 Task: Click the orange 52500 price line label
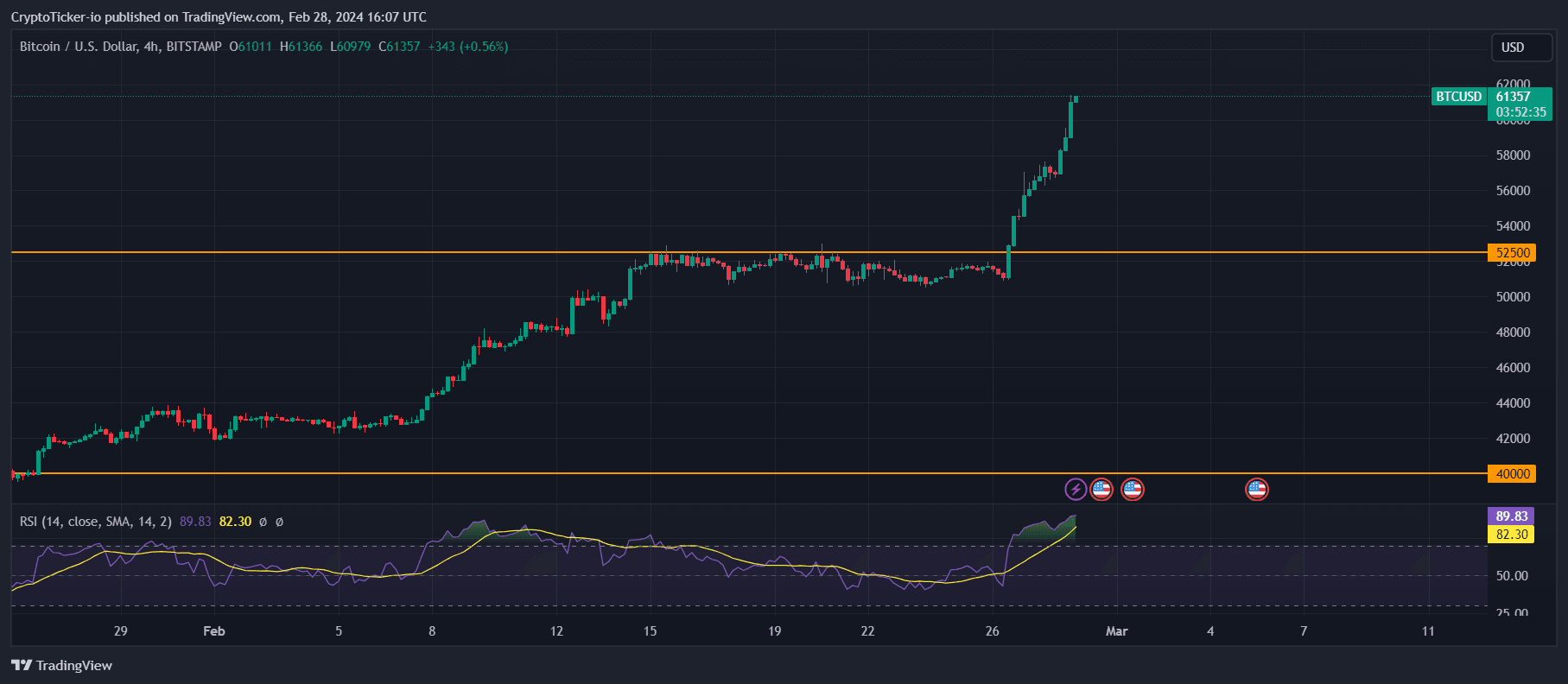point(1512,253)
